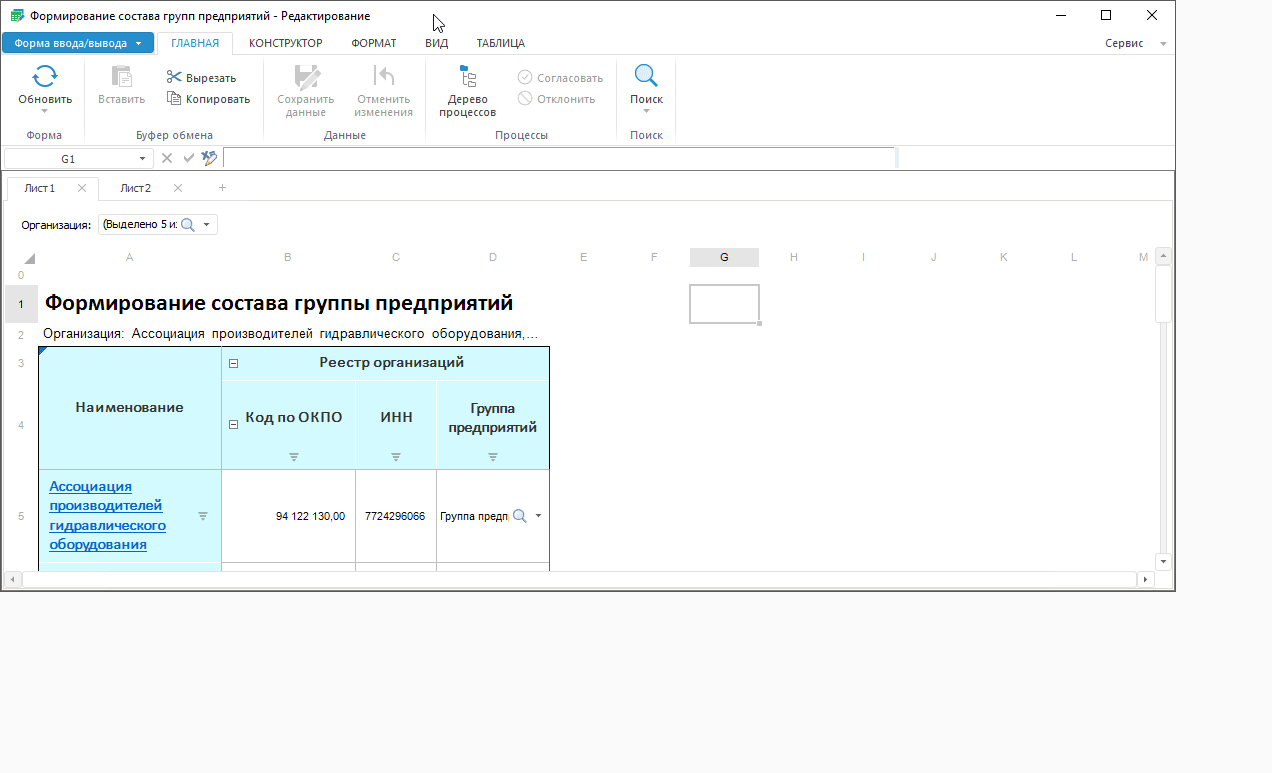1272x773 pixels.
Task: Add a new sheet with plus button
Action: click(222, 188)
